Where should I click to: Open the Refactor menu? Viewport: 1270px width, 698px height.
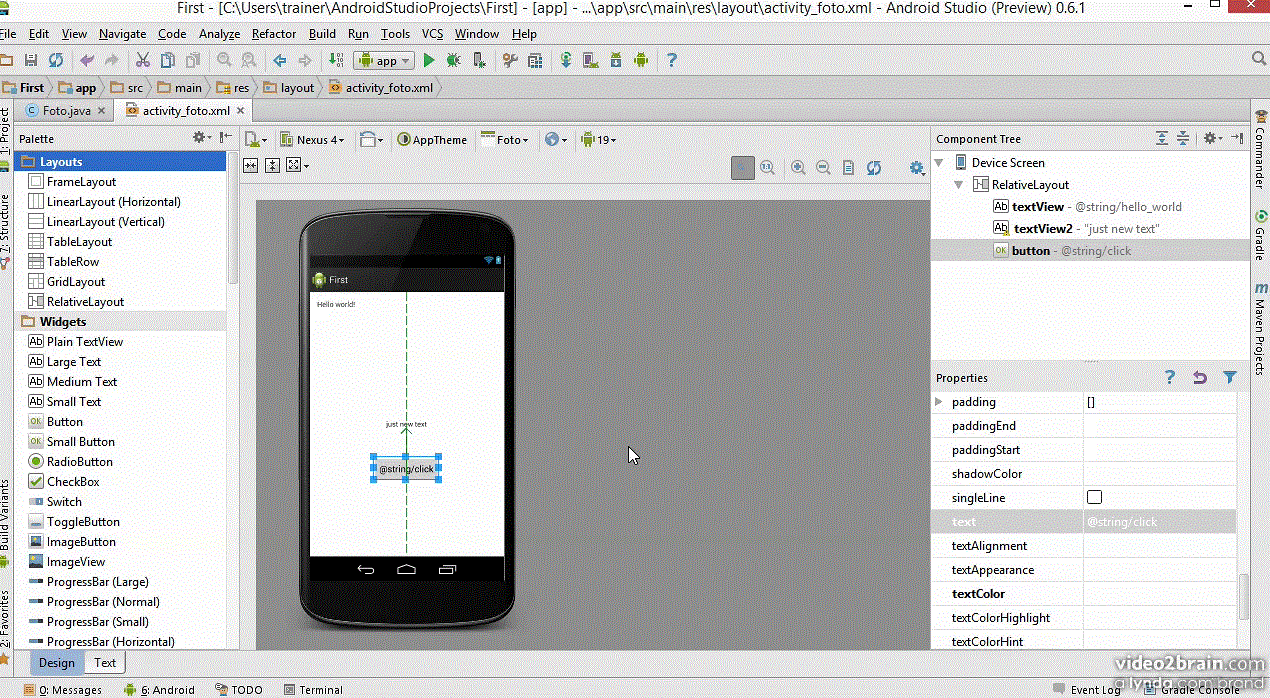[x=274, y=33]
